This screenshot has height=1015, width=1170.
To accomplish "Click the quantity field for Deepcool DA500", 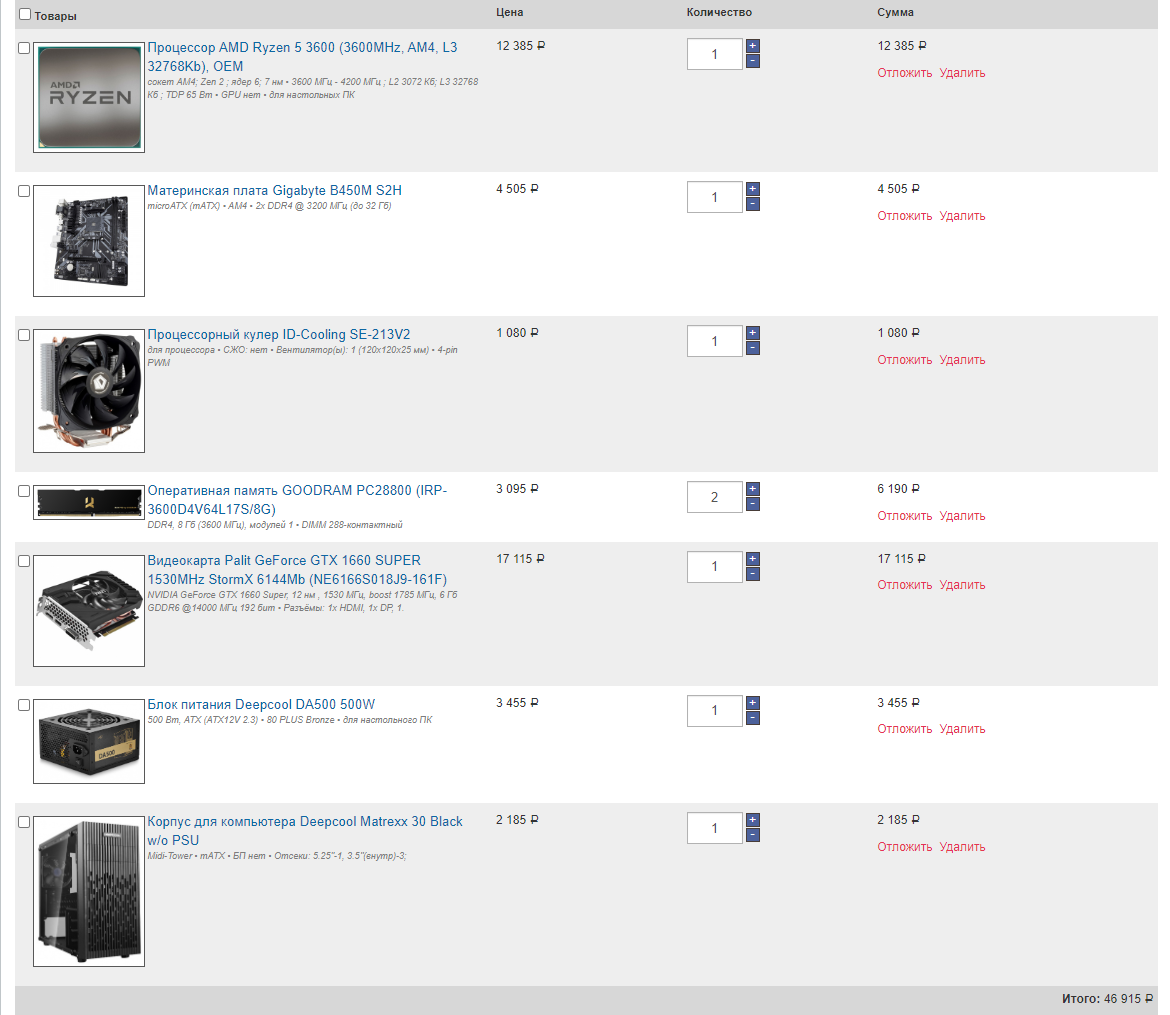I will (x=715, y=710).
